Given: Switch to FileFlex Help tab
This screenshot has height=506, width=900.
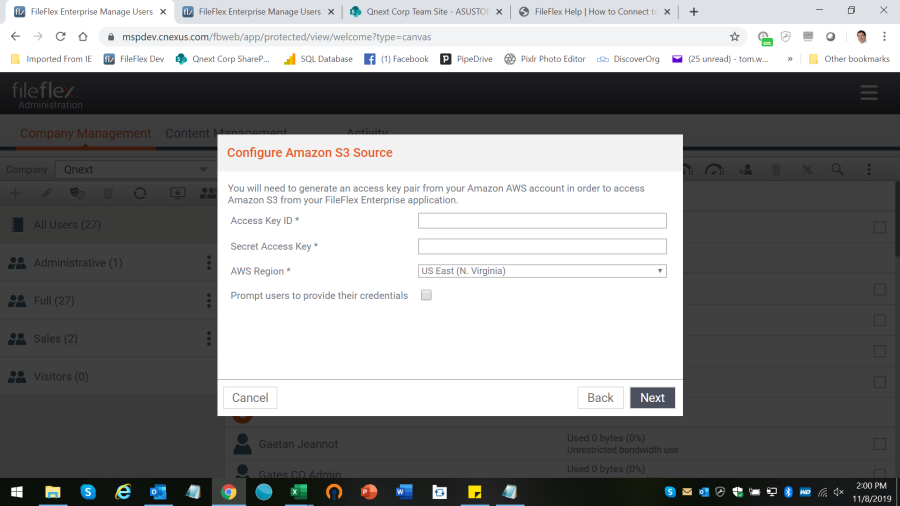Looking at the screenshot, I should click(595, 11).
